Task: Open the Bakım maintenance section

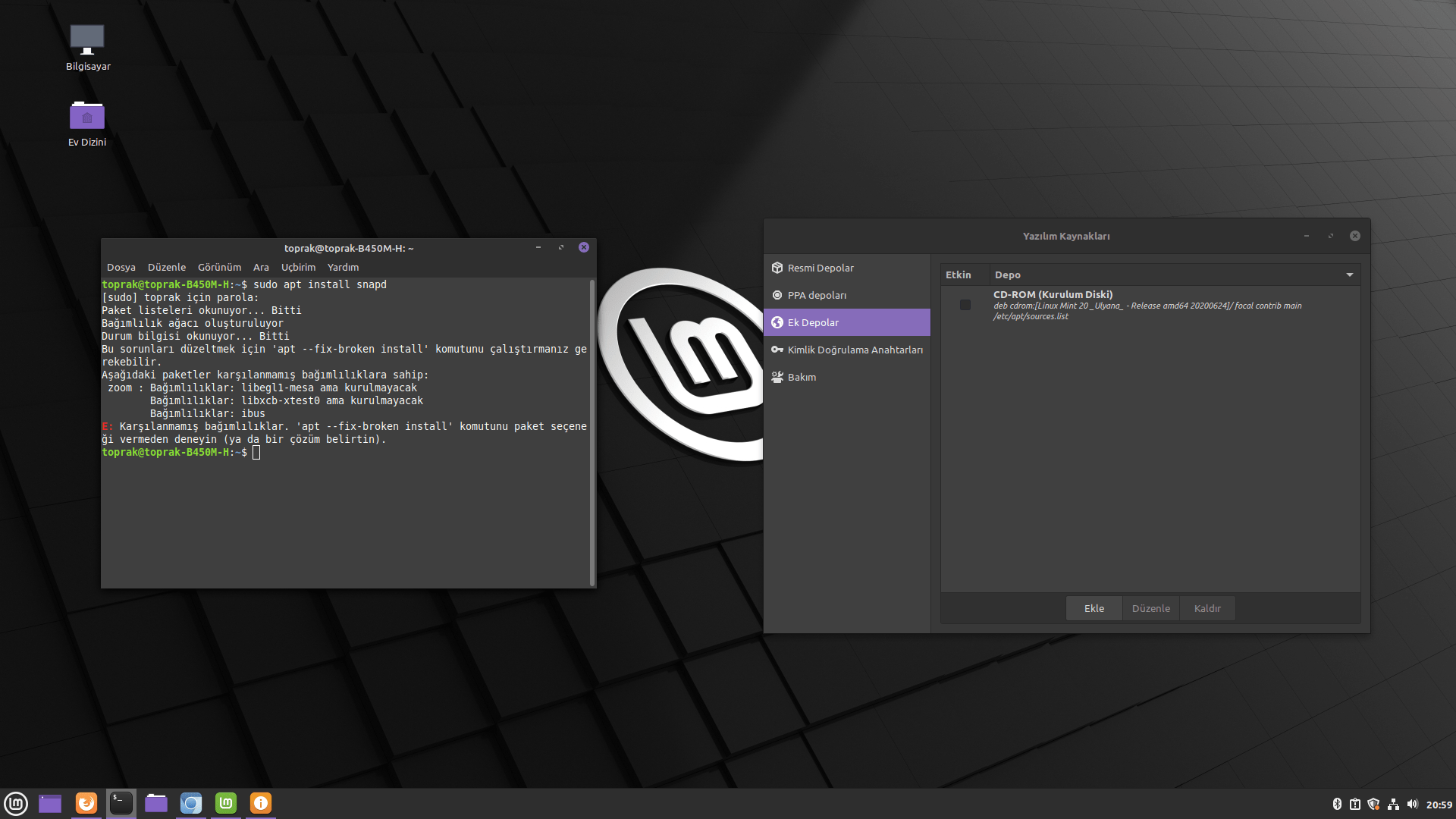Action: click(802, 377)
